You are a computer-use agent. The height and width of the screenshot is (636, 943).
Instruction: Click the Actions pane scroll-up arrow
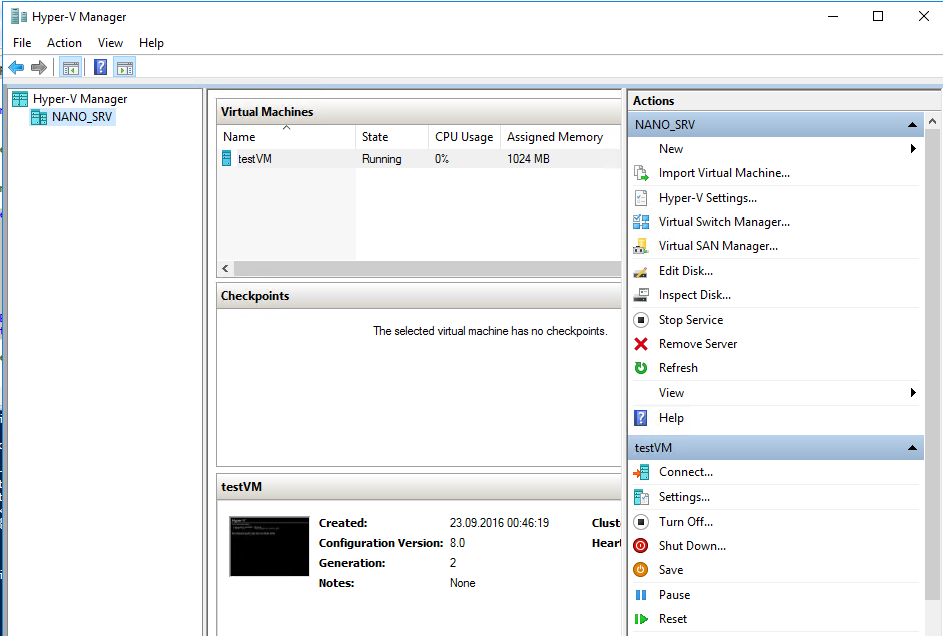pos(932,121)
